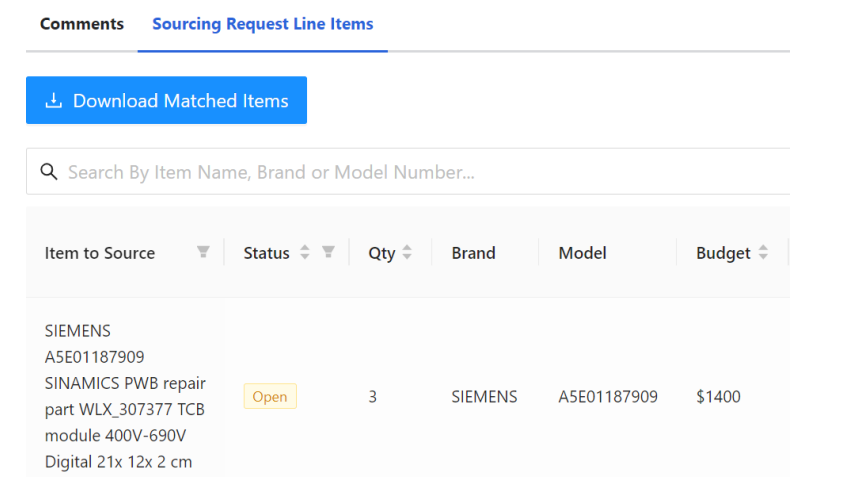
Task: Click the download arrow icon in the blue button
Action: (54, 100)
